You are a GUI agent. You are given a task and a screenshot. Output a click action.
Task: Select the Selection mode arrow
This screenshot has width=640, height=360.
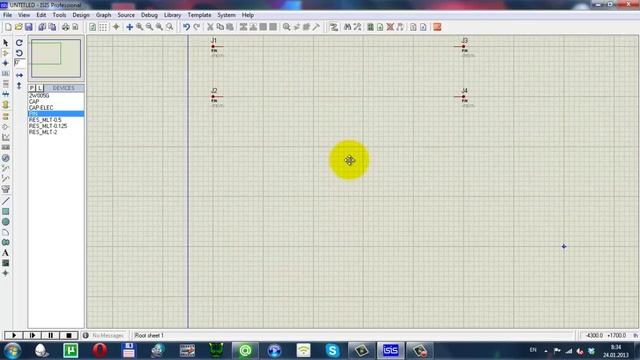coord(6,42)
